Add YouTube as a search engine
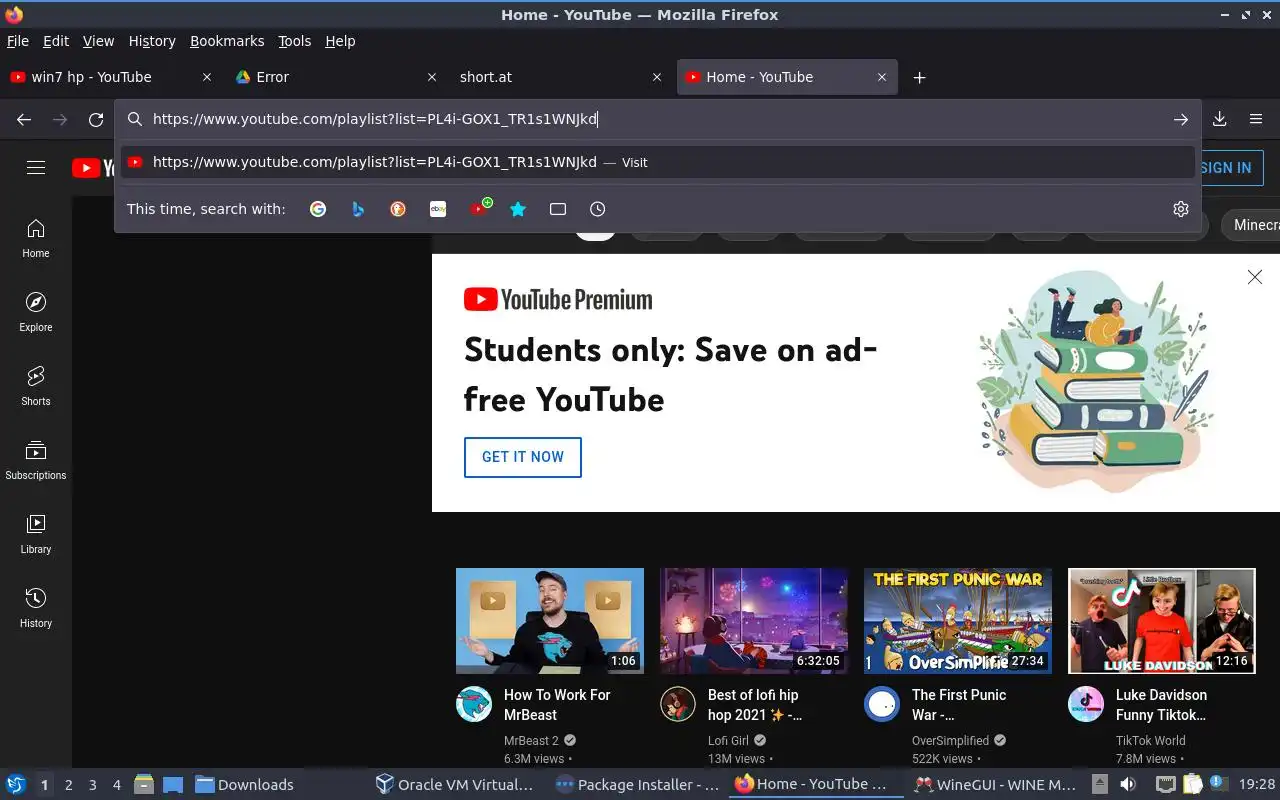1280x800 pixels. pos(480,208)
